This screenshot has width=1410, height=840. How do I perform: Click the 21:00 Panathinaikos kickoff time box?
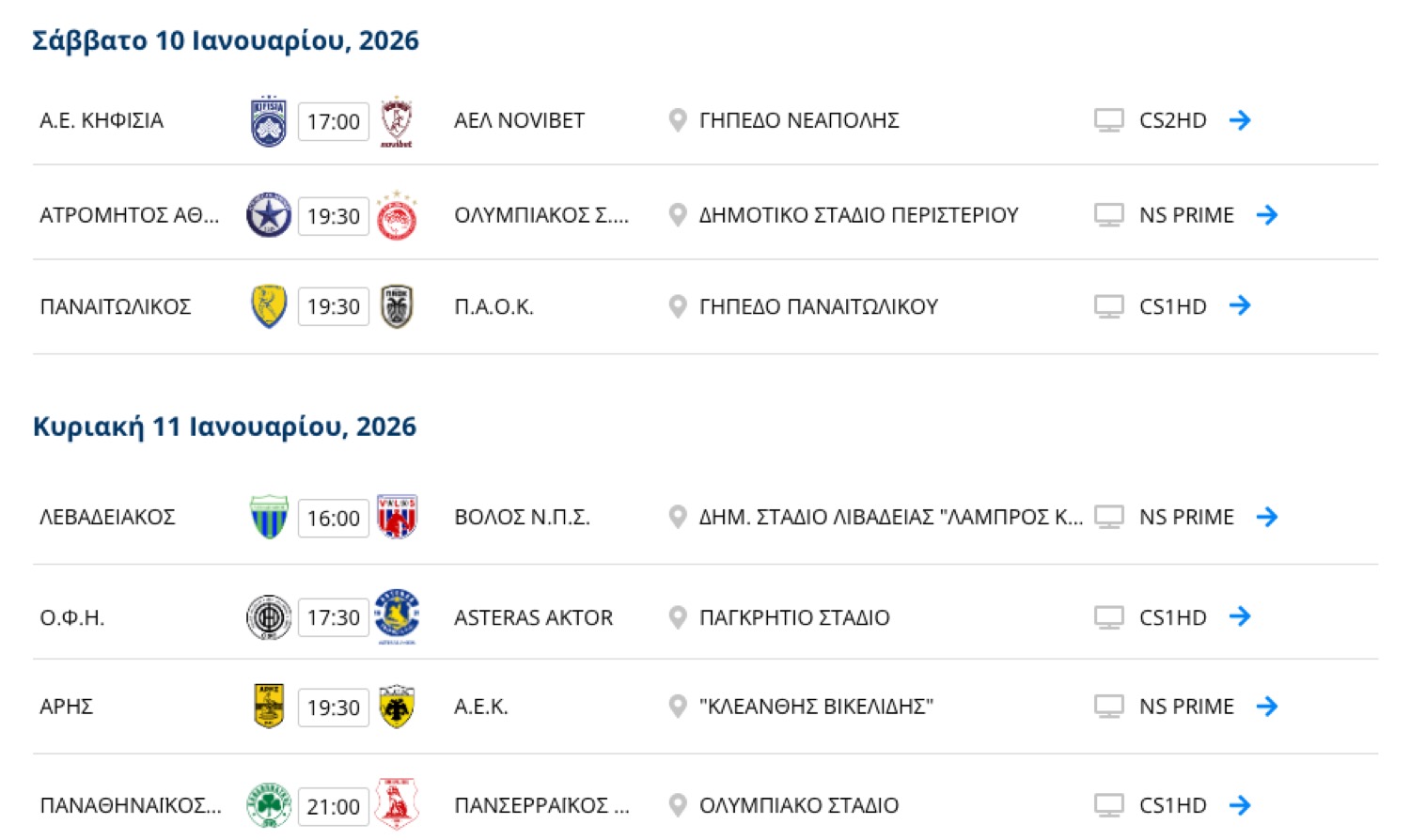click(334, 807)
